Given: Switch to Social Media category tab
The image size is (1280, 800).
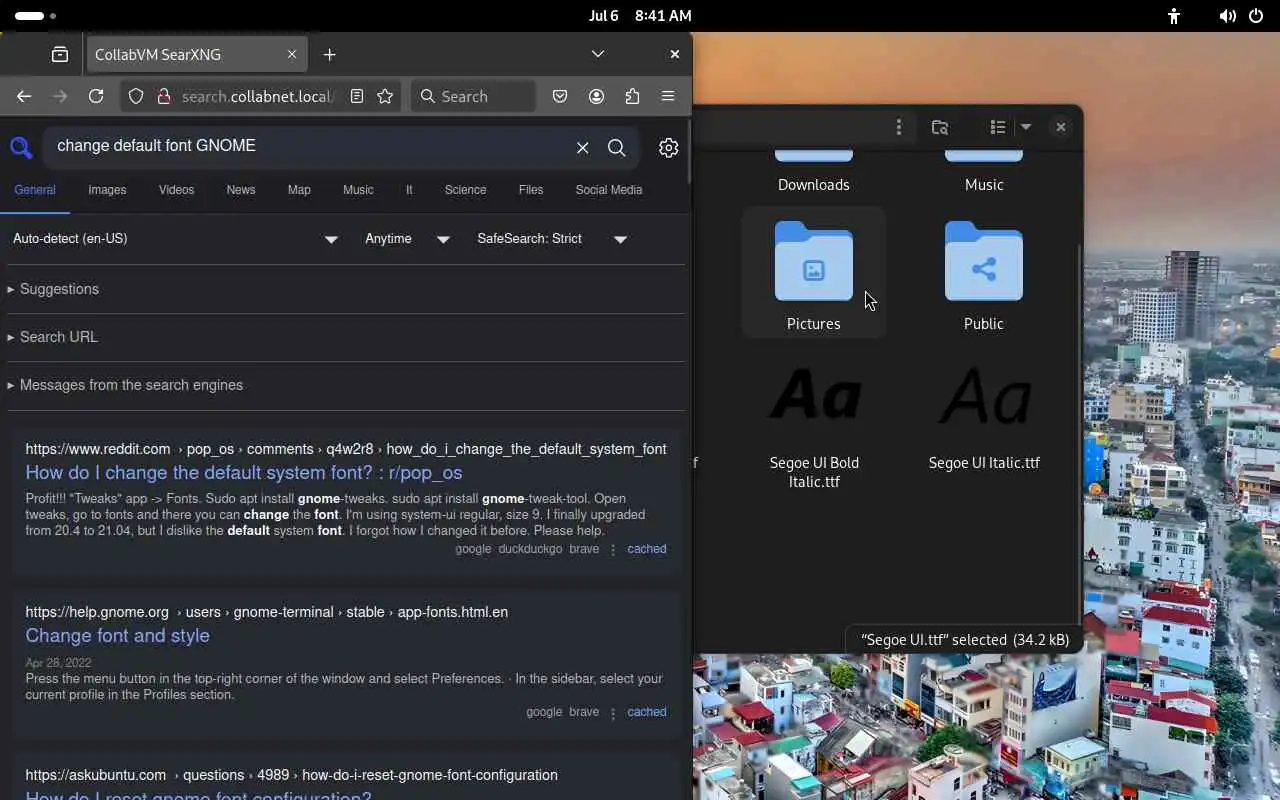Looking at the screenshot, I should (609, 190).
